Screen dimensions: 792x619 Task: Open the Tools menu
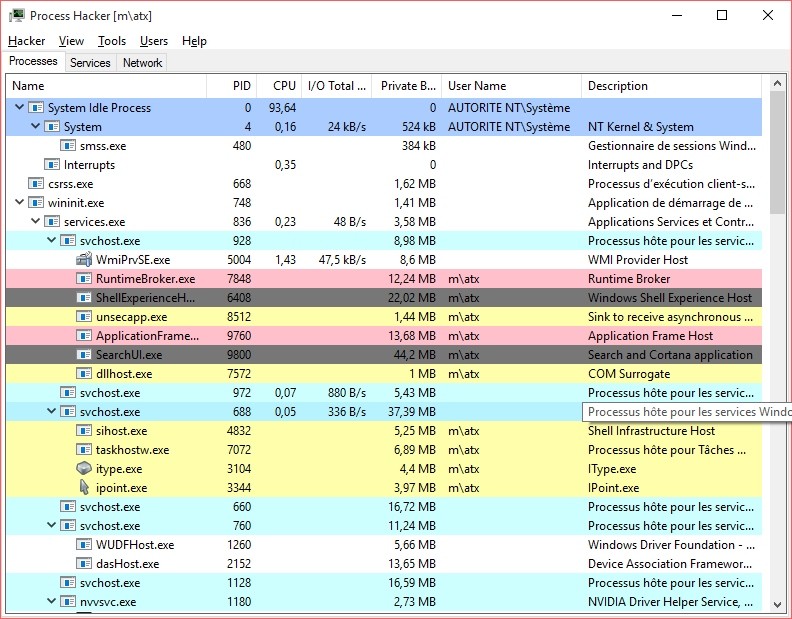pyautogui.click(x=112, y=41)
